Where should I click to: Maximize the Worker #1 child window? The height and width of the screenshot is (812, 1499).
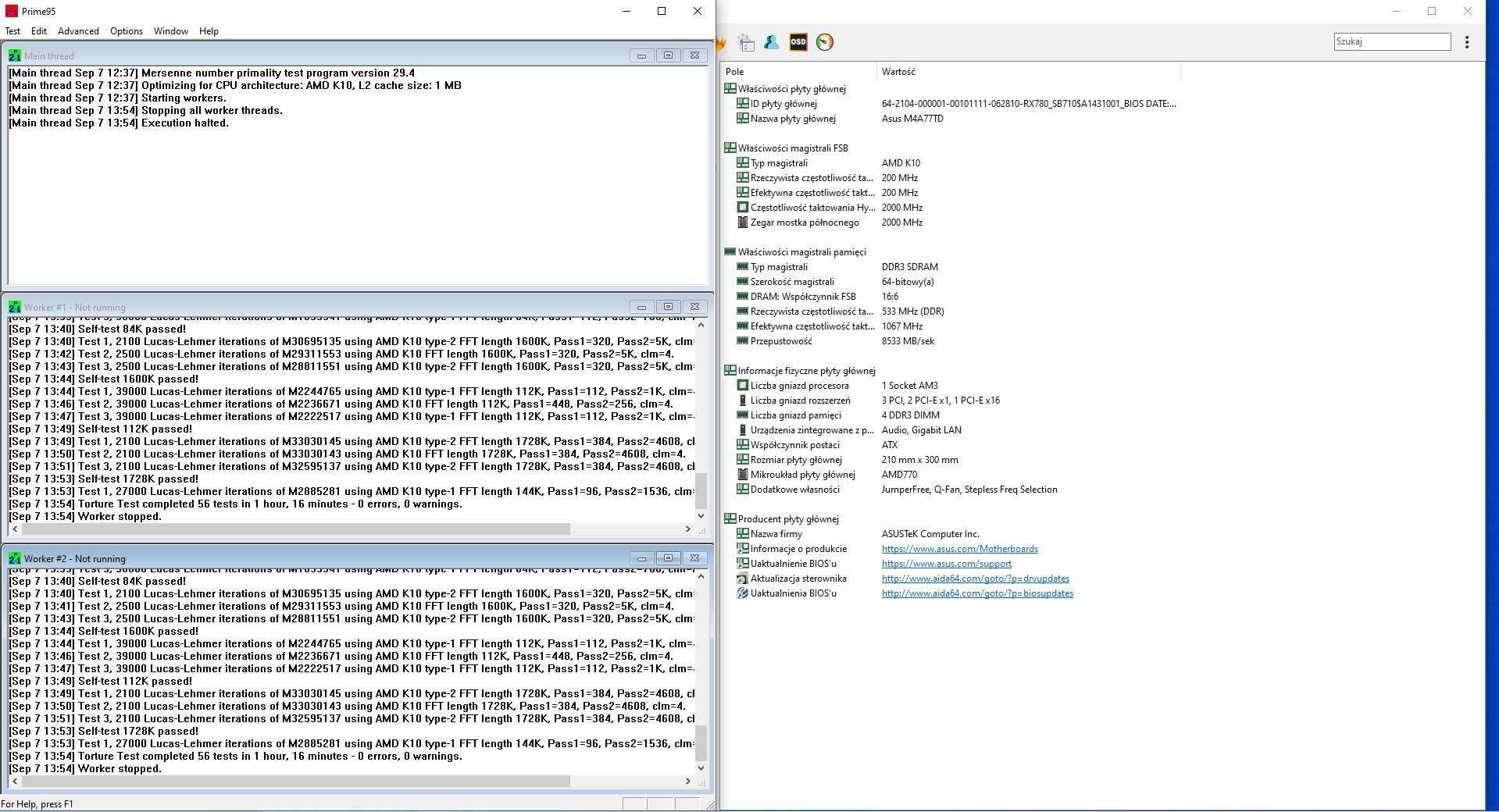[x=668, y=307]
